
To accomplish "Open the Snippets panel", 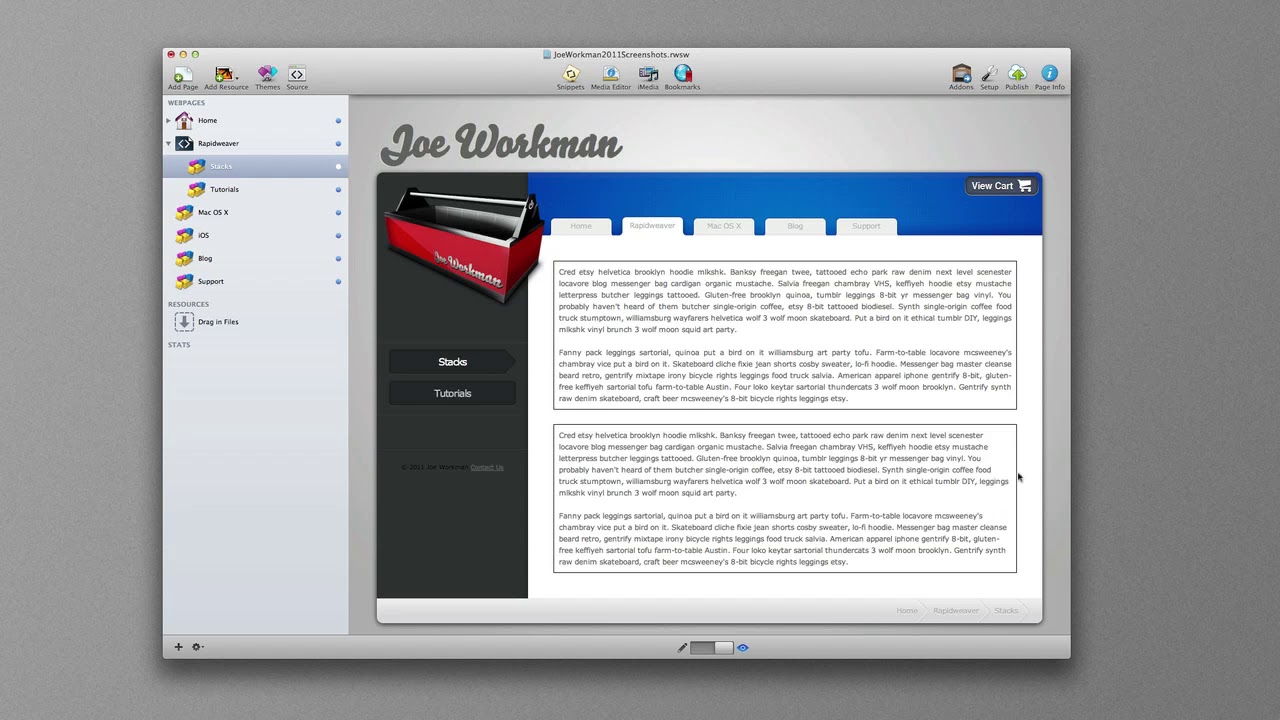I will click(x=571, y=78).
